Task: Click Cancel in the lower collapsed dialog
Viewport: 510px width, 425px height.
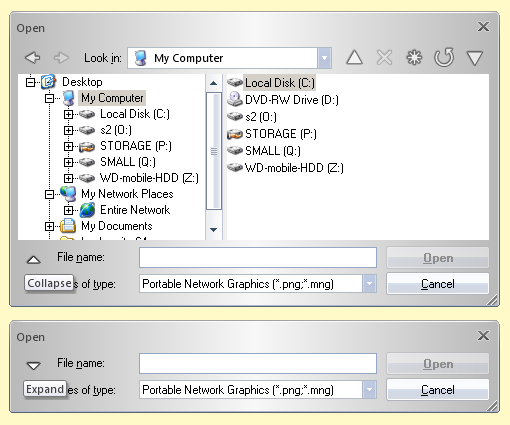Action: (x=438, y=390)
